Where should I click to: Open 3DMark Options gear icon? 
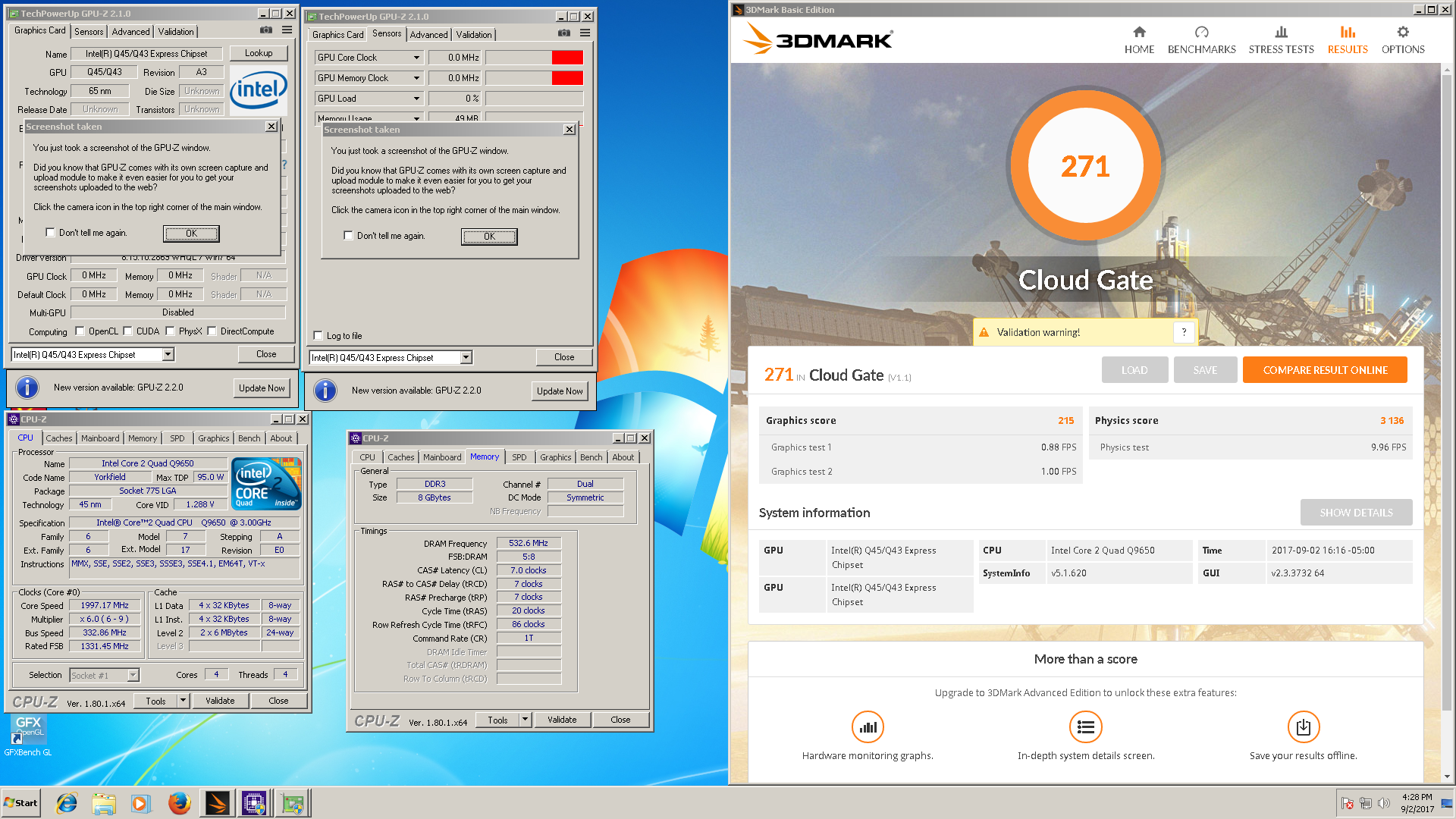(x=1403, y=32)
